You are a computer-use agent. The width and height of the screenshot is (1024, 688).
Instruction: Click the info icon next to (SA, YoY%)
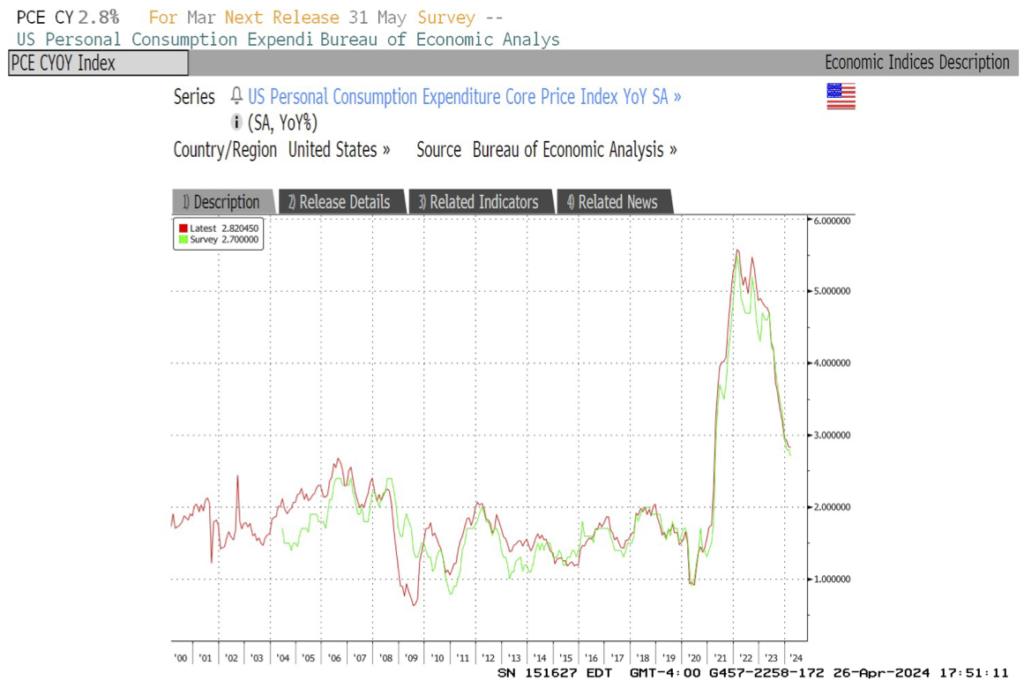tap(237, 122)
